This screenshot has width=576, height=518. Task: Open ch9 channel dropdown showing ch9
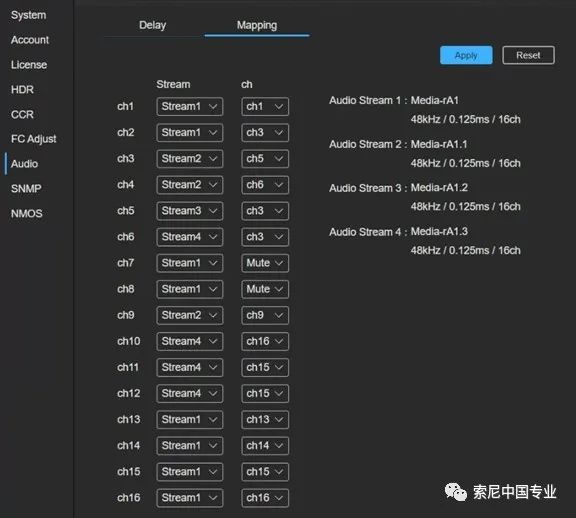click(x=265, y=315)
